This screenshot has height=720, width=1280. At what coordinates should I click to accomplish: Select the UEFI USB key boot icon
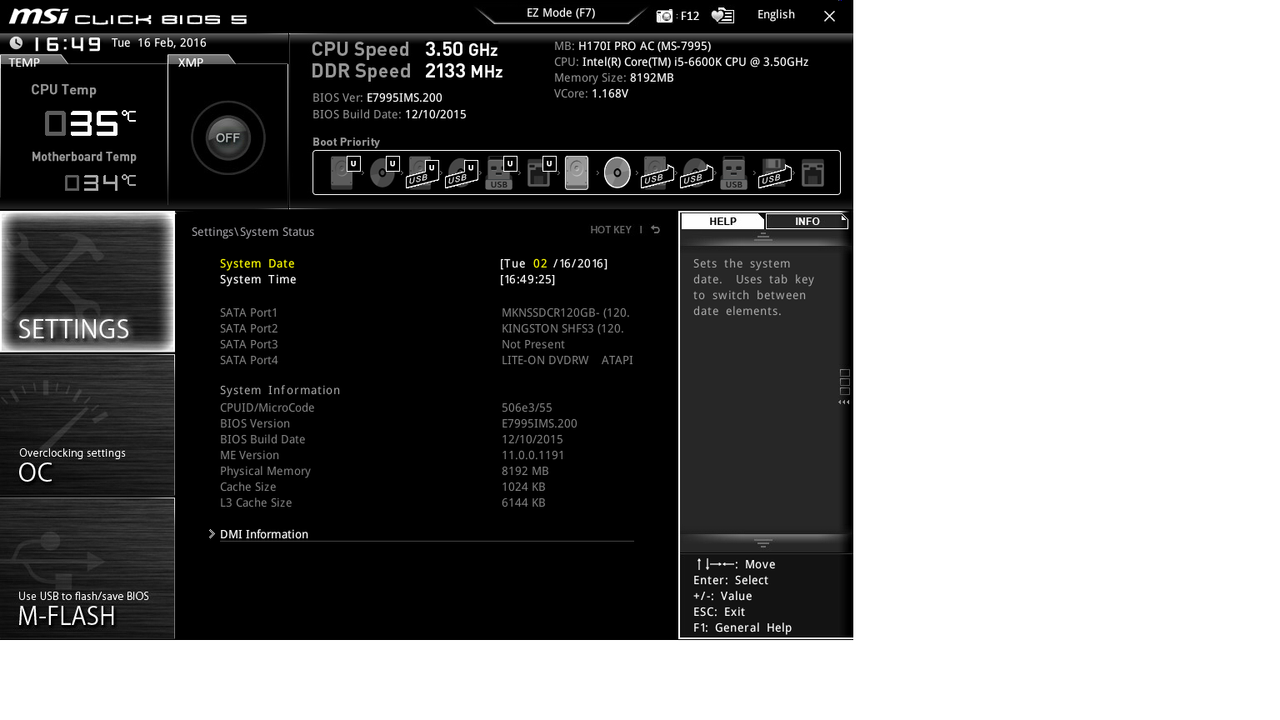500,172
